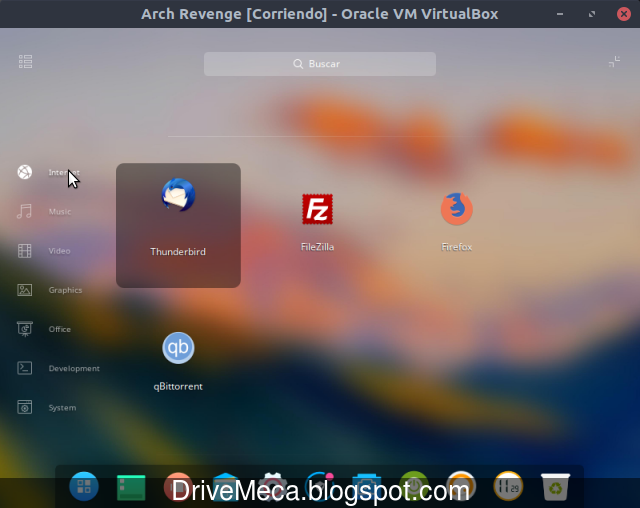Click the launcher icon in the dock

coord(84,486)
